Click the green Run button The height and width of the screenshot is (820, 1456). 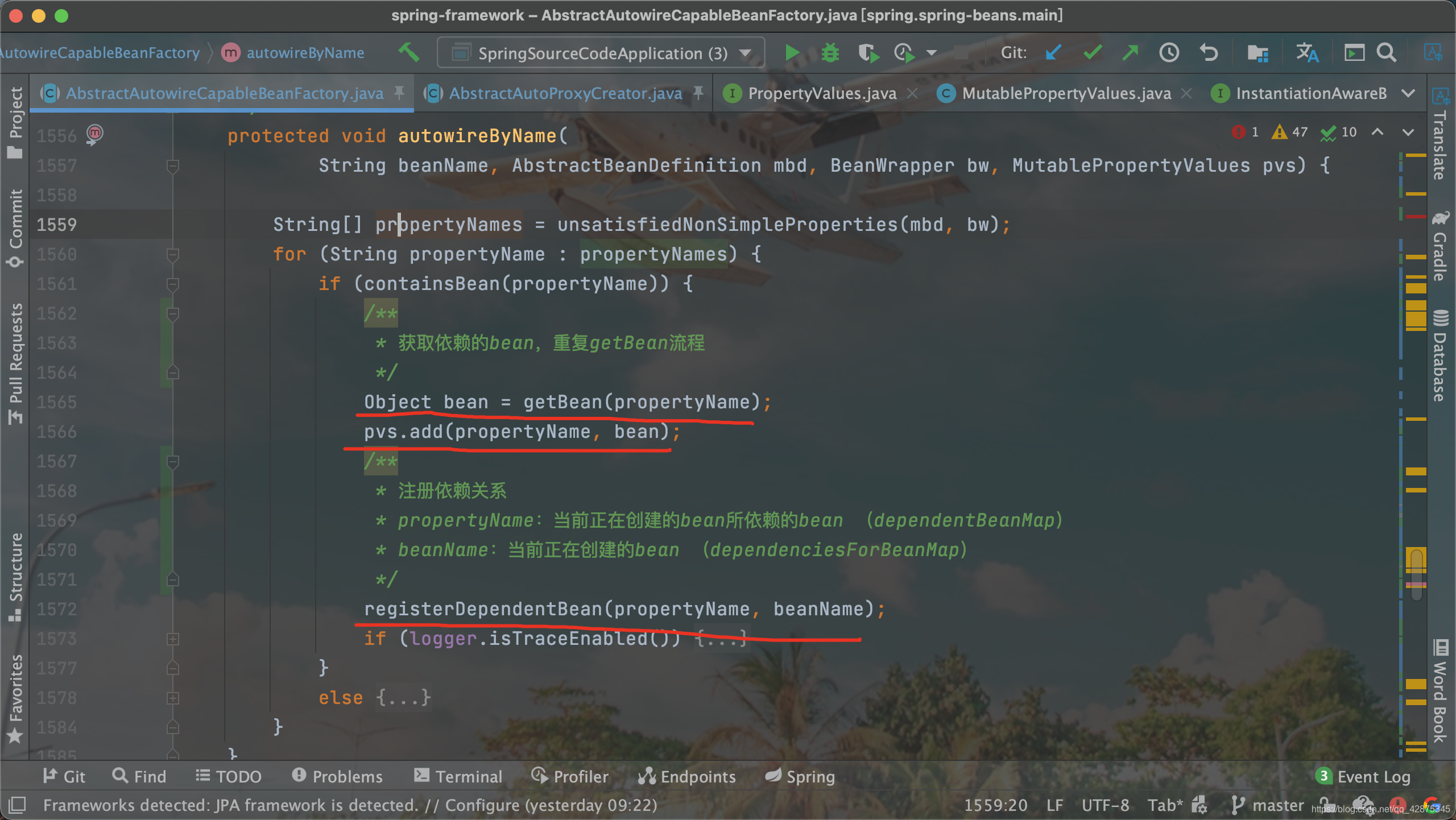pos(791,53)
